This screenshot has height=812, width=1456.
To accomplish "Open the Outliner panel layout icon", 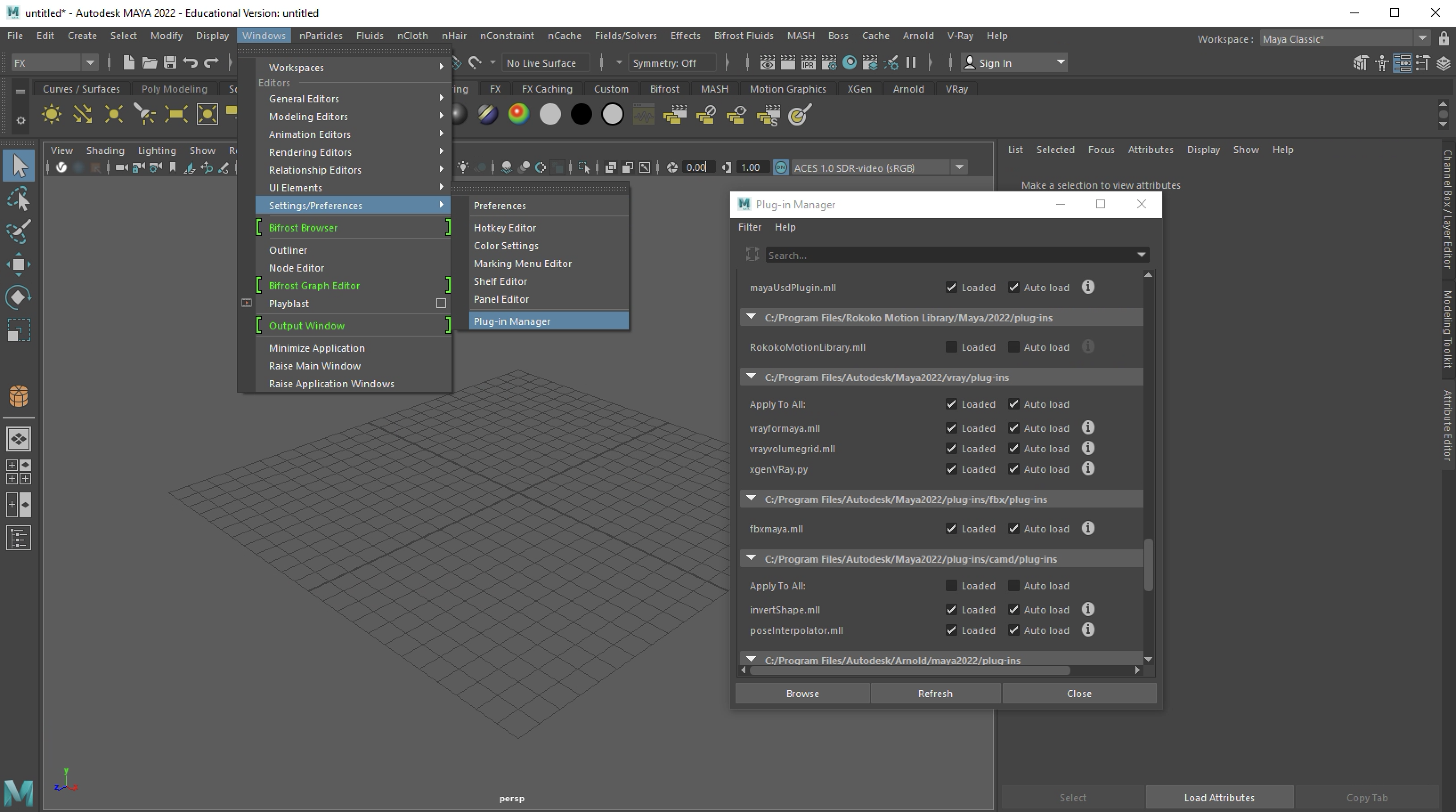I will point(19,538).
